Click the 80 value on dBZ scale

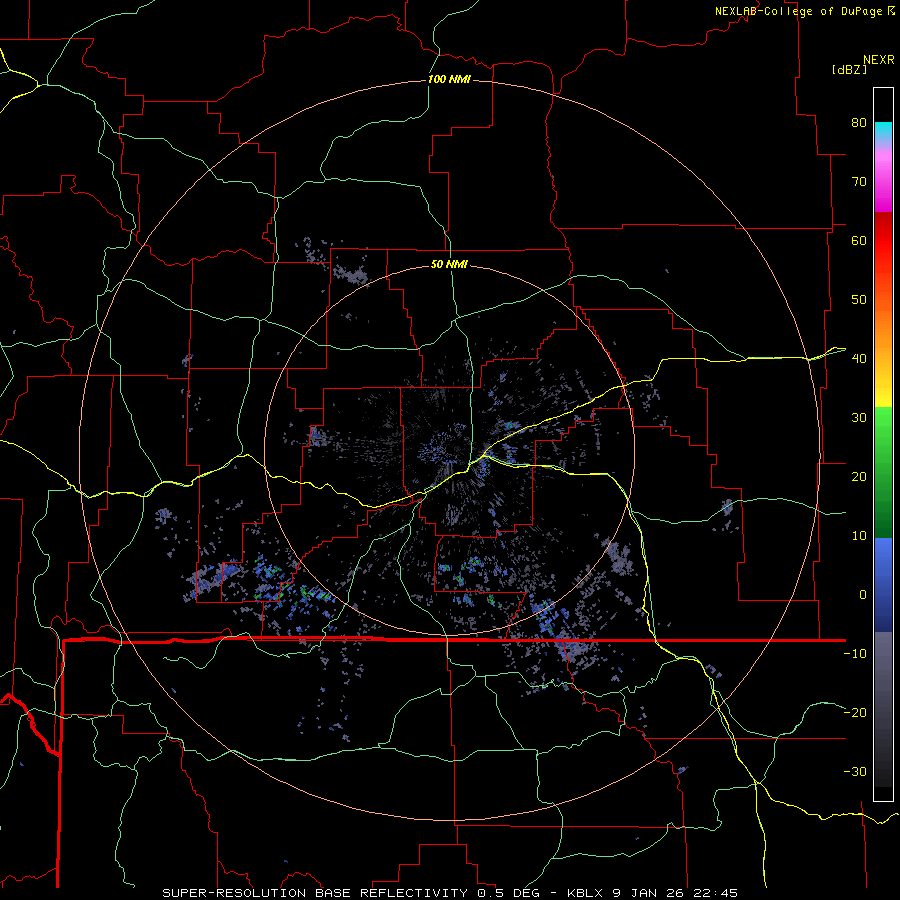point(859,123)
